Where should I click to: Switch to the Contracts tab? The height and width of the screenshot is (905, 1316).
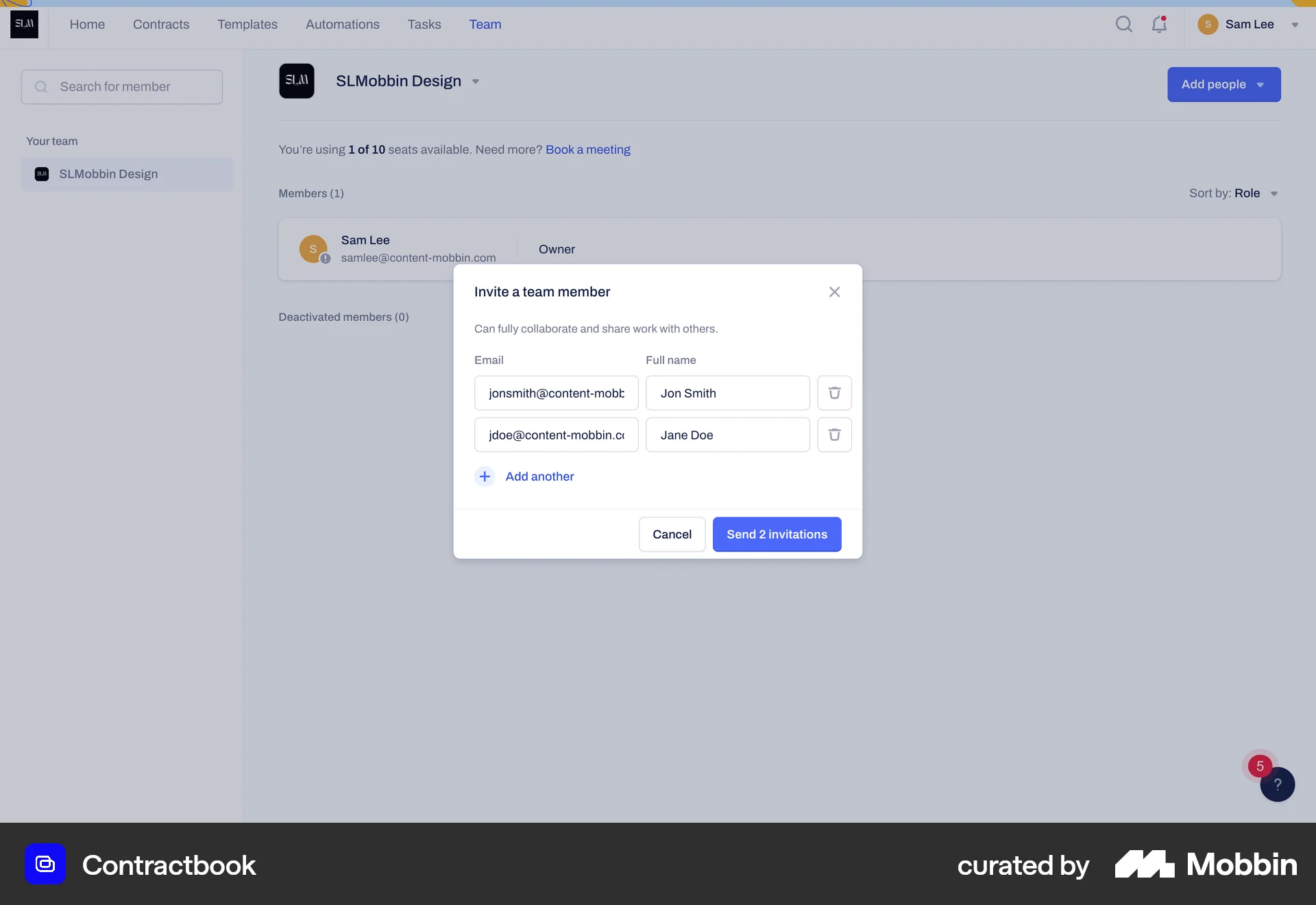coord(160,24)
